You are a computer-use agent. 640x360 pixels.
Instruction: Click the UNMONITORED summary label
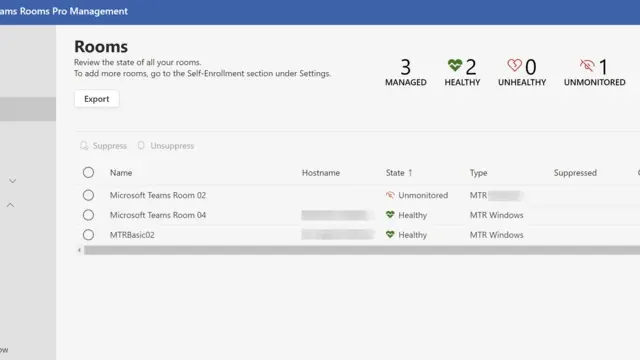595,82
